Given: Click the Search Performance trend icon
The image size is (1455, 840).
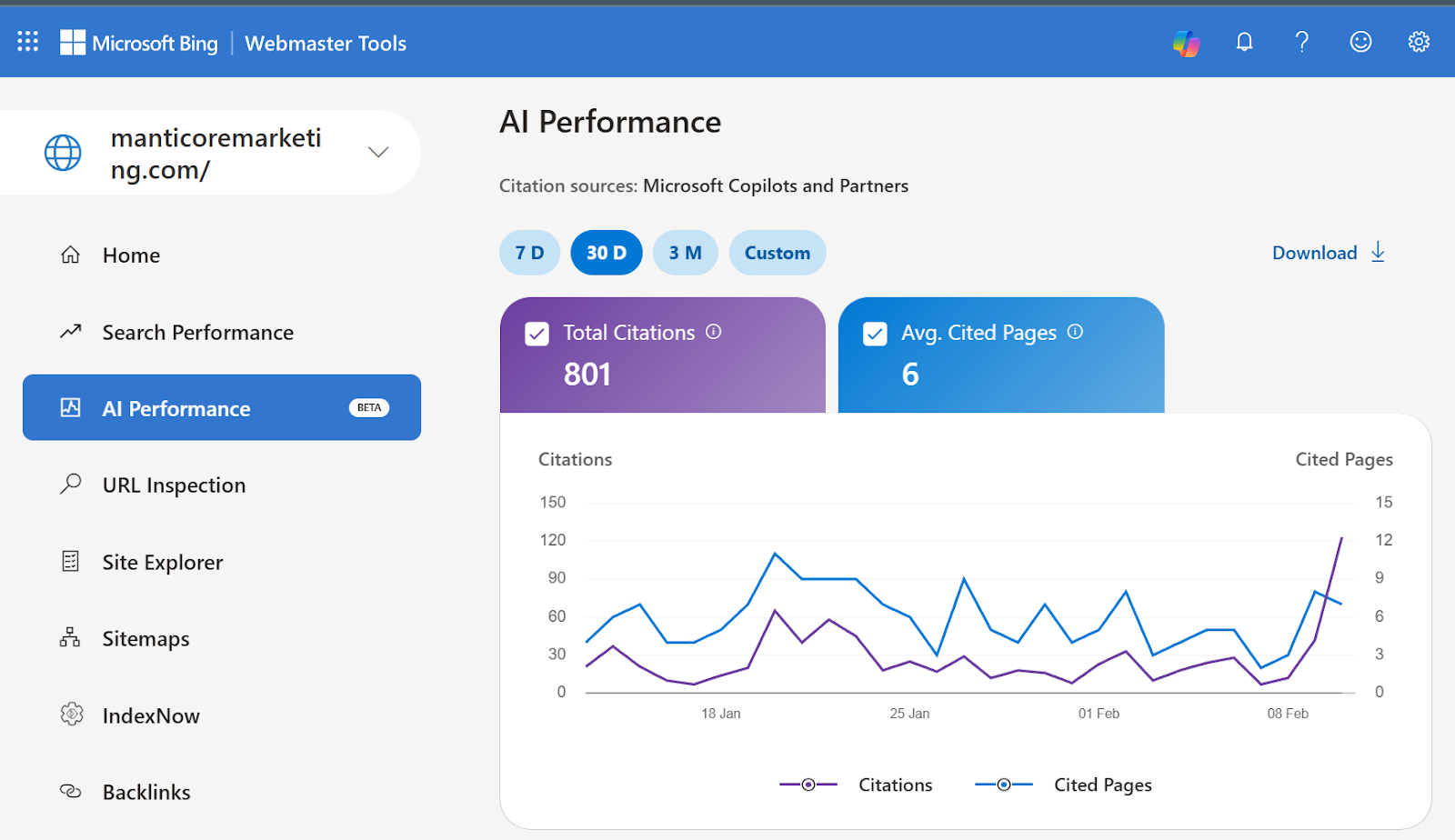Looking at the screenshot, I should [x=70, y=332].
